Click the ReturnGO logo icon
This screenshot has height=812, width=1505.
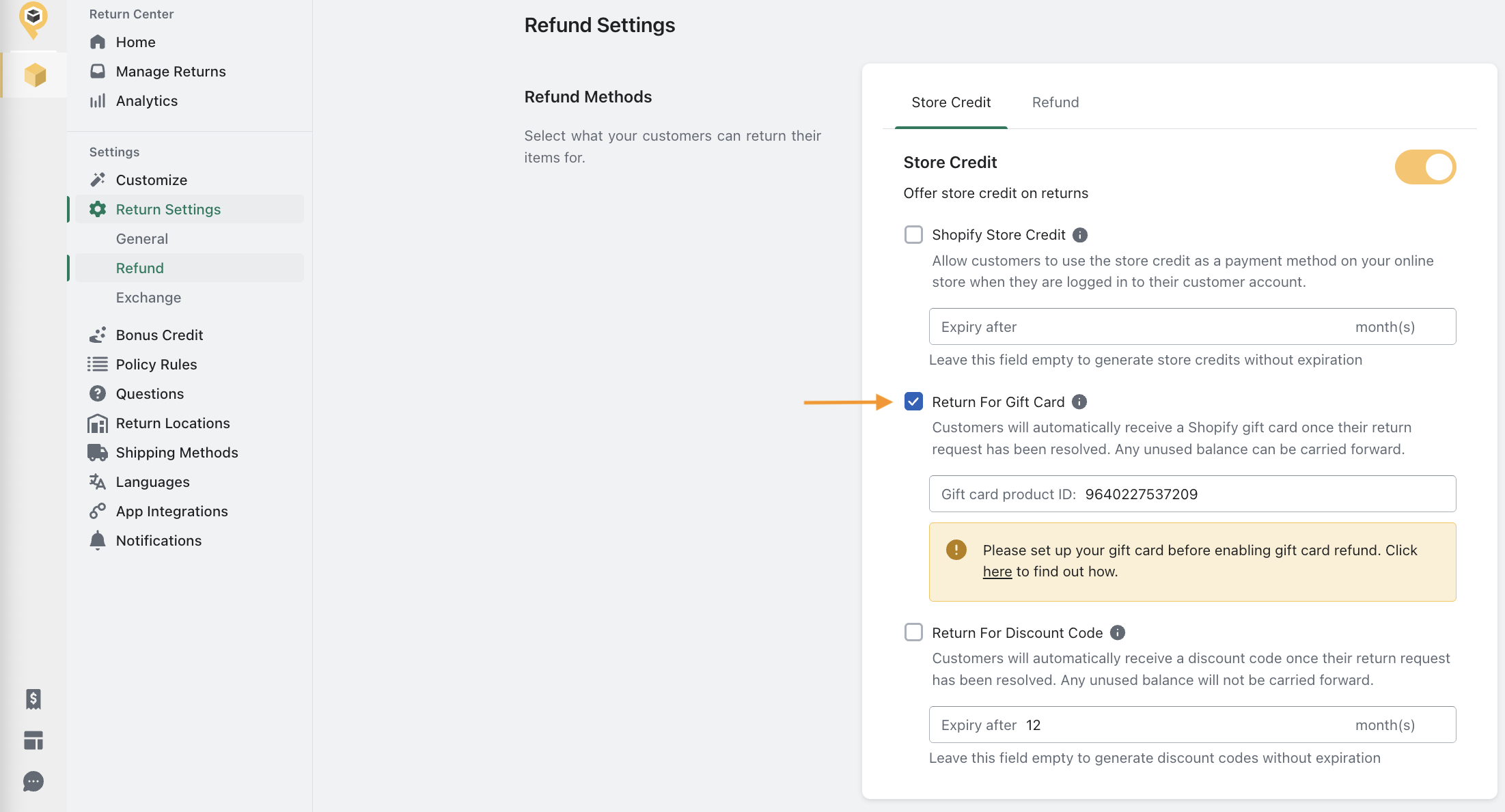[33, 19]
